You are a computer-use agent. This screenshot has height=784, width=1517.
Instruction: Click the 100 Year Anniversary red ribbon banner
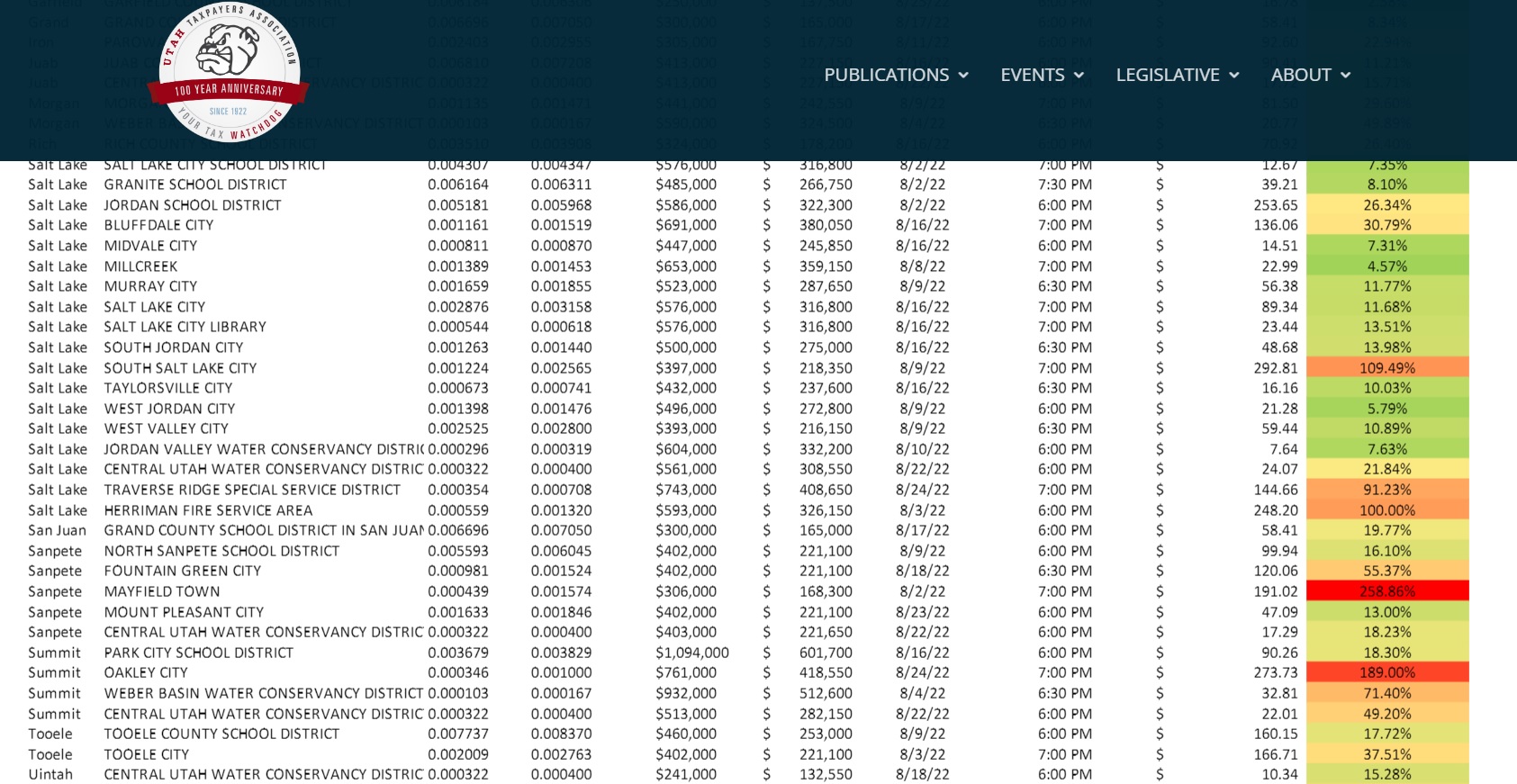coord(229,90)
